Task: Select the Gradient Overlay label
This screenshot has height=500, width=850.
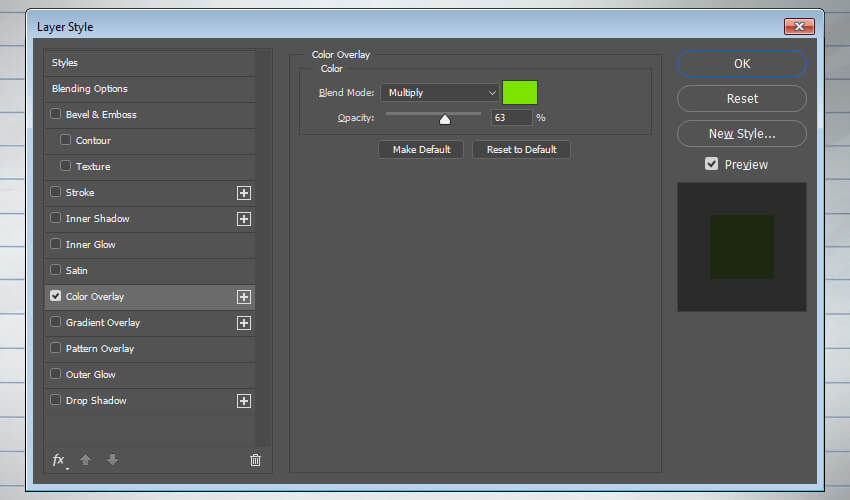Action: pos(103,323)
